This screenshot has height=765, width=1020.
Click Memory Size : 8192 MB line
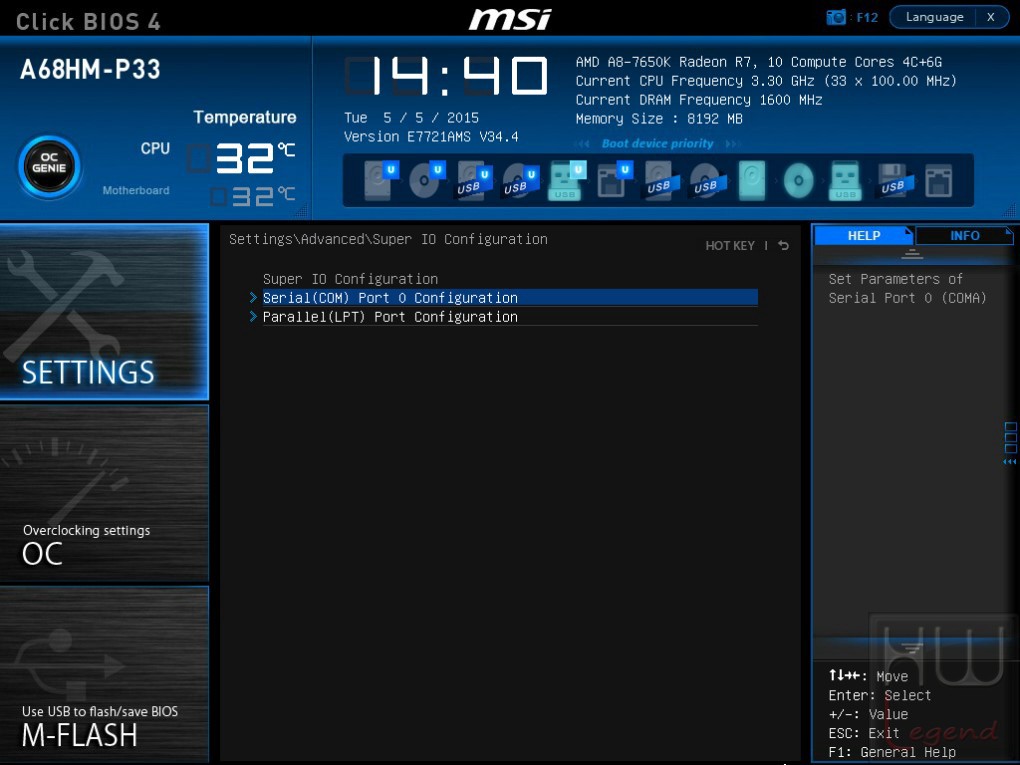coord(659,118)
